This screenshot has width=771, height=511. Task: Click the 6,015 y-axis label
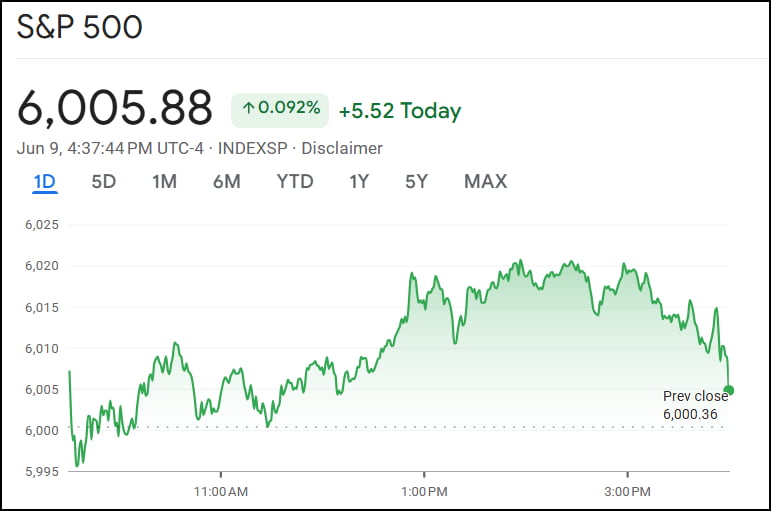(42, 307)
